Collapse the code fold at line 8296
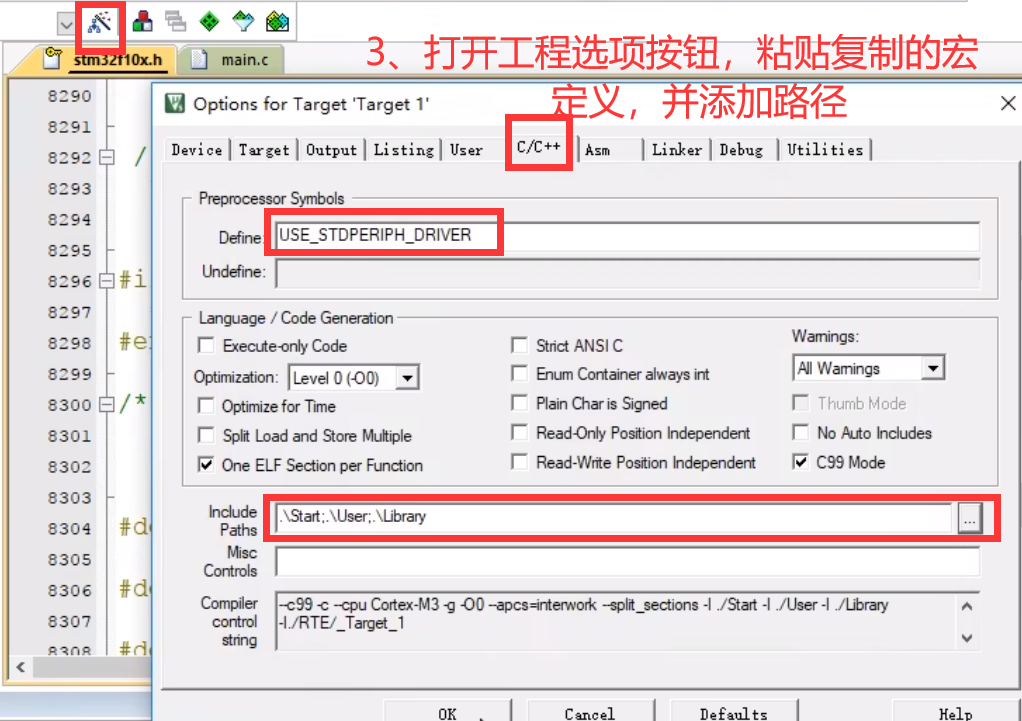The width and height of the screenshot is (1022, 721). (106, 281)
